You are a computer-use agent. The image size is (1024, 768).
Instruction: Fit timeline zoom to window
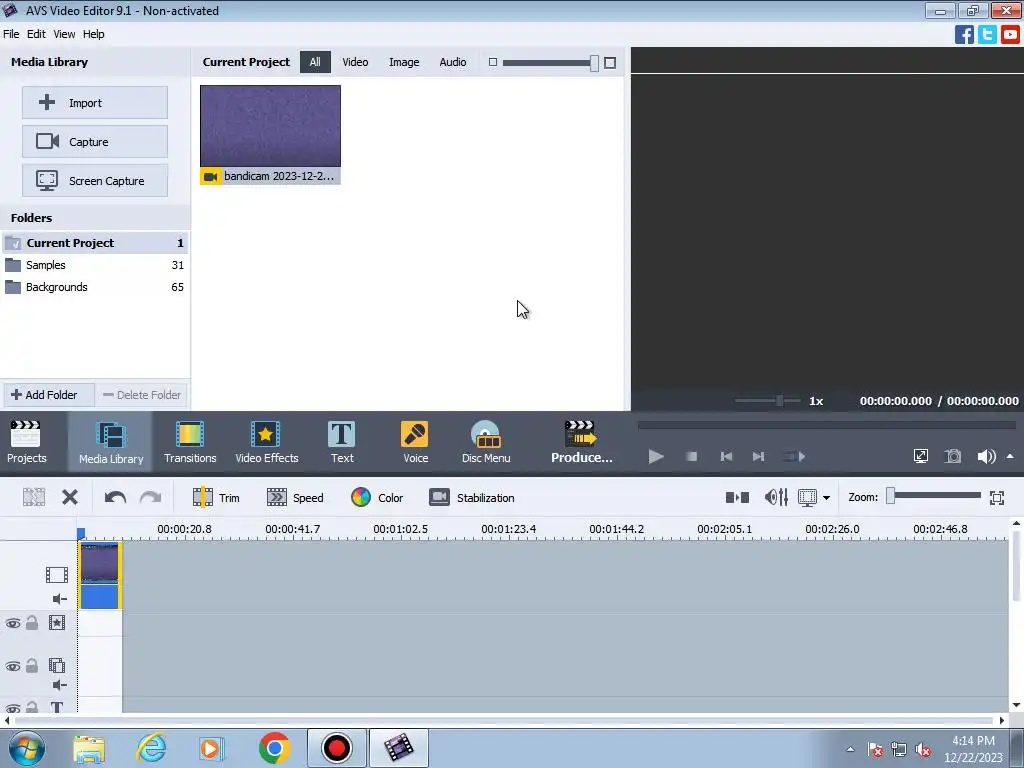coord(997,498)
